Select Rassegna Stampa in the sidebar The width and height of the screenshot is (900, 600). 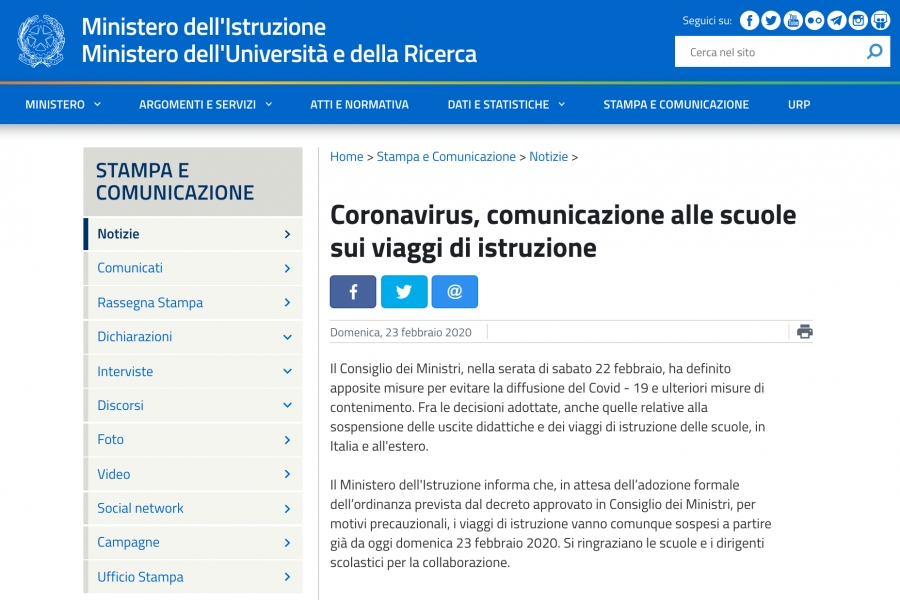(150, 303)
